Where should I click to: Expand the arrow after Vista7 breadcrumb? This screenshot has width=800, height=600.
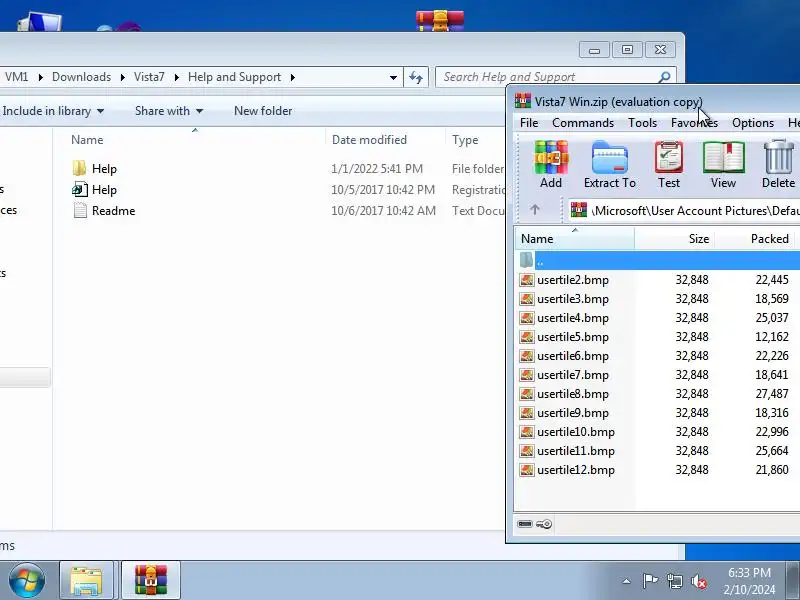point(177,78)
